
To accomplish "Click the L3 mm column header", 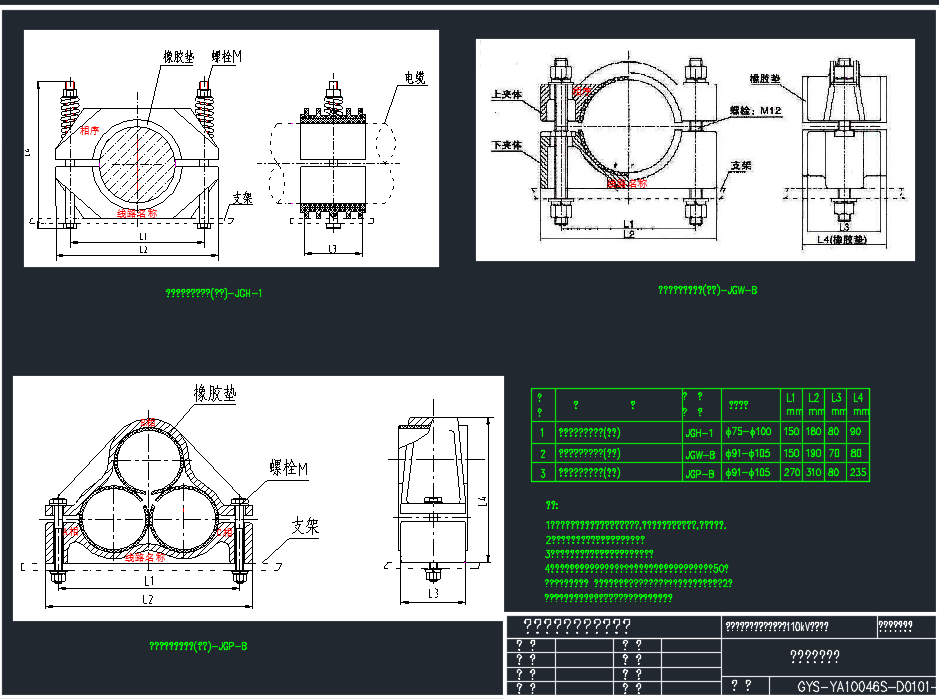I will [x=836, y=404].
